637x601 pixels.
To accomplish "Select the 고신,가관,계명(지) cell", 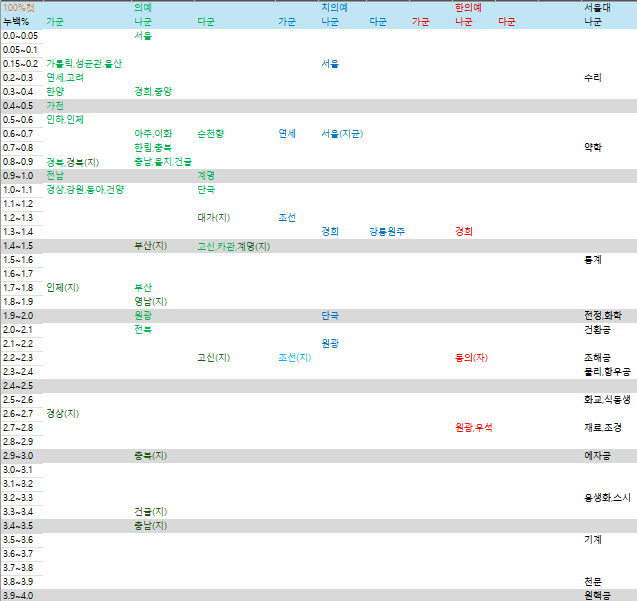I will (233, 245).
